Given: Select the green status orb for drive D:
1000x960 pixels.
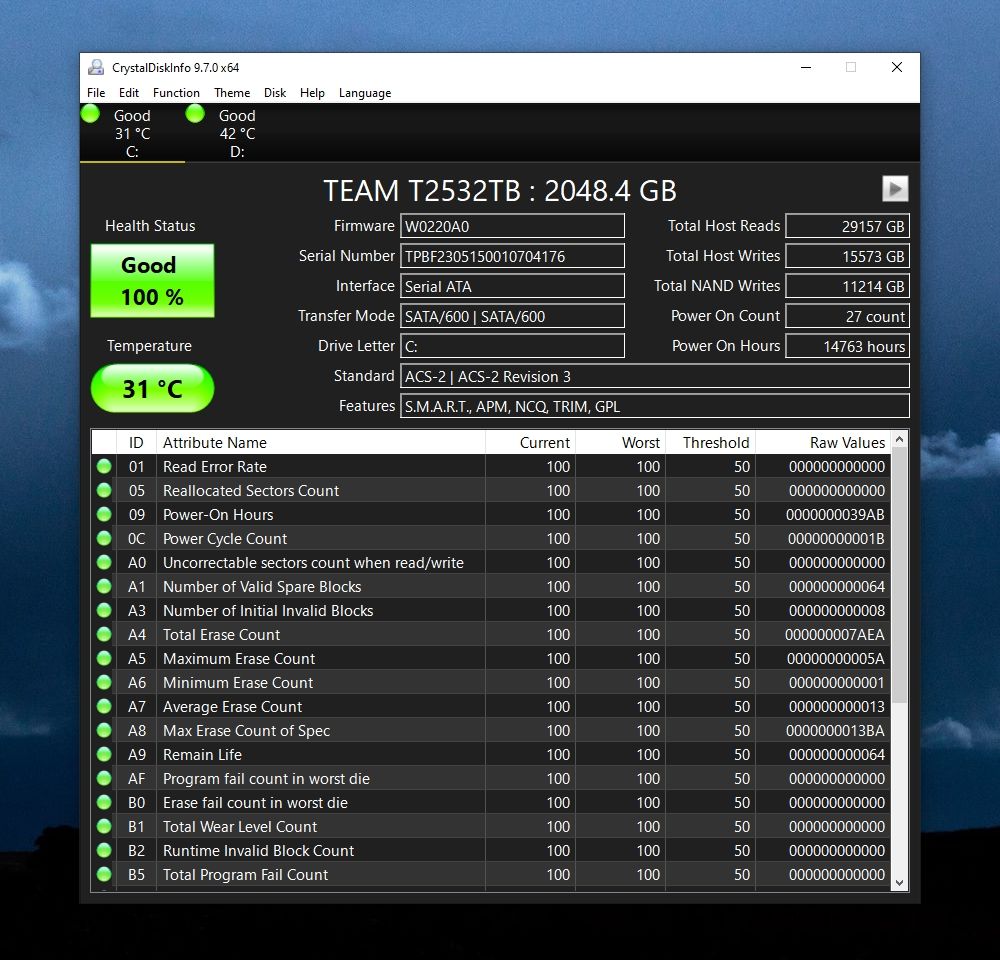Looking at the screenshot, I should pos(195,114).
